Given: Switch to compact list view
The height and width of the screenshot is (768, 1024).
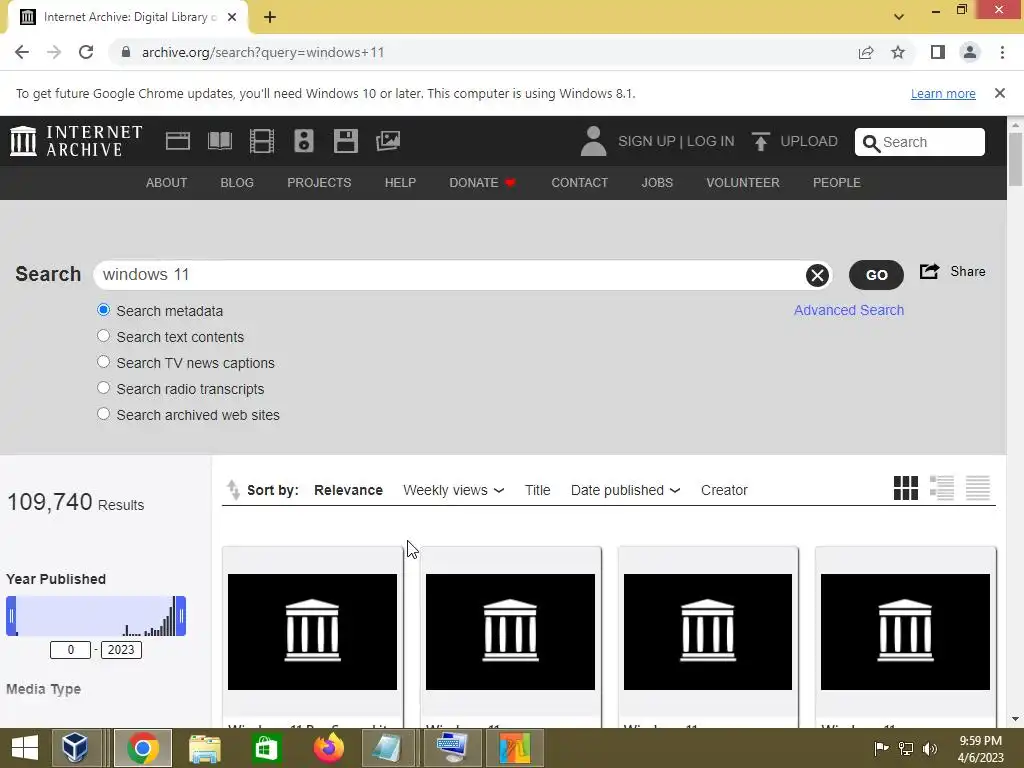Looking at the screenshot, I should click(978, 488).
